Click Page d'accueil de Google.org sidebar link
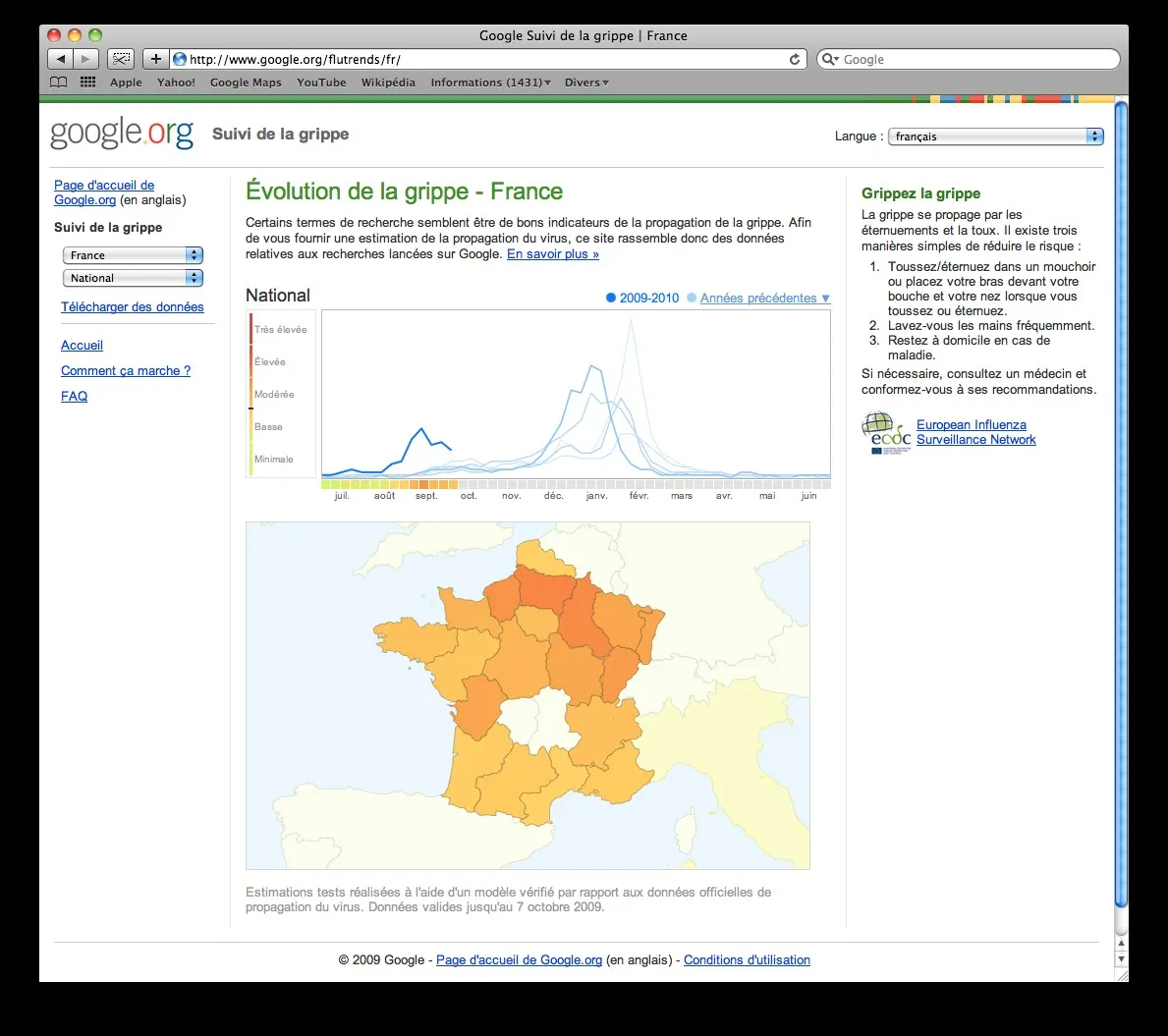 (x=104, y=192)
